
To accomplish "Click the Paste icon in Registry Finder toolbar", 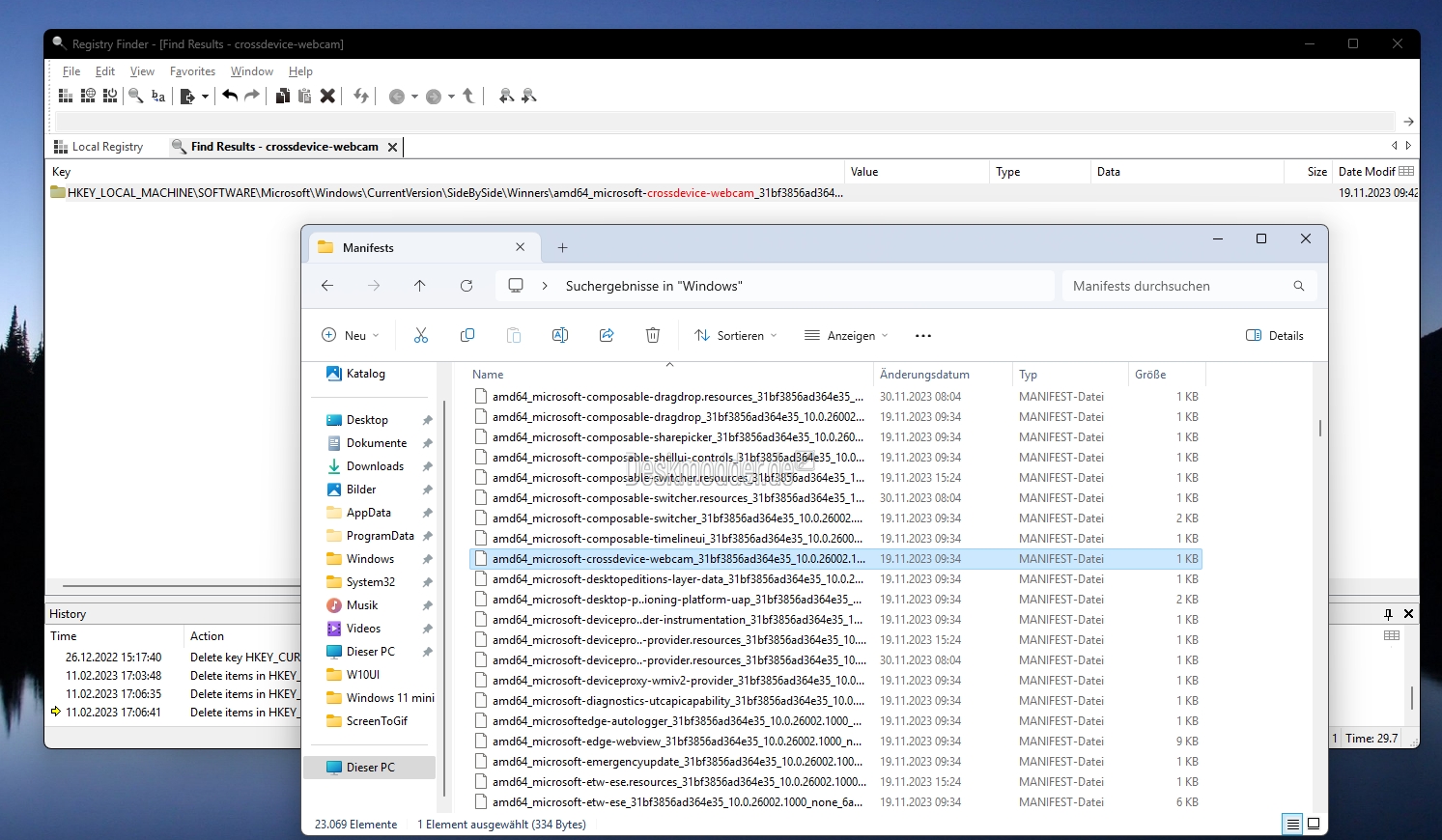I will (304, 96).
